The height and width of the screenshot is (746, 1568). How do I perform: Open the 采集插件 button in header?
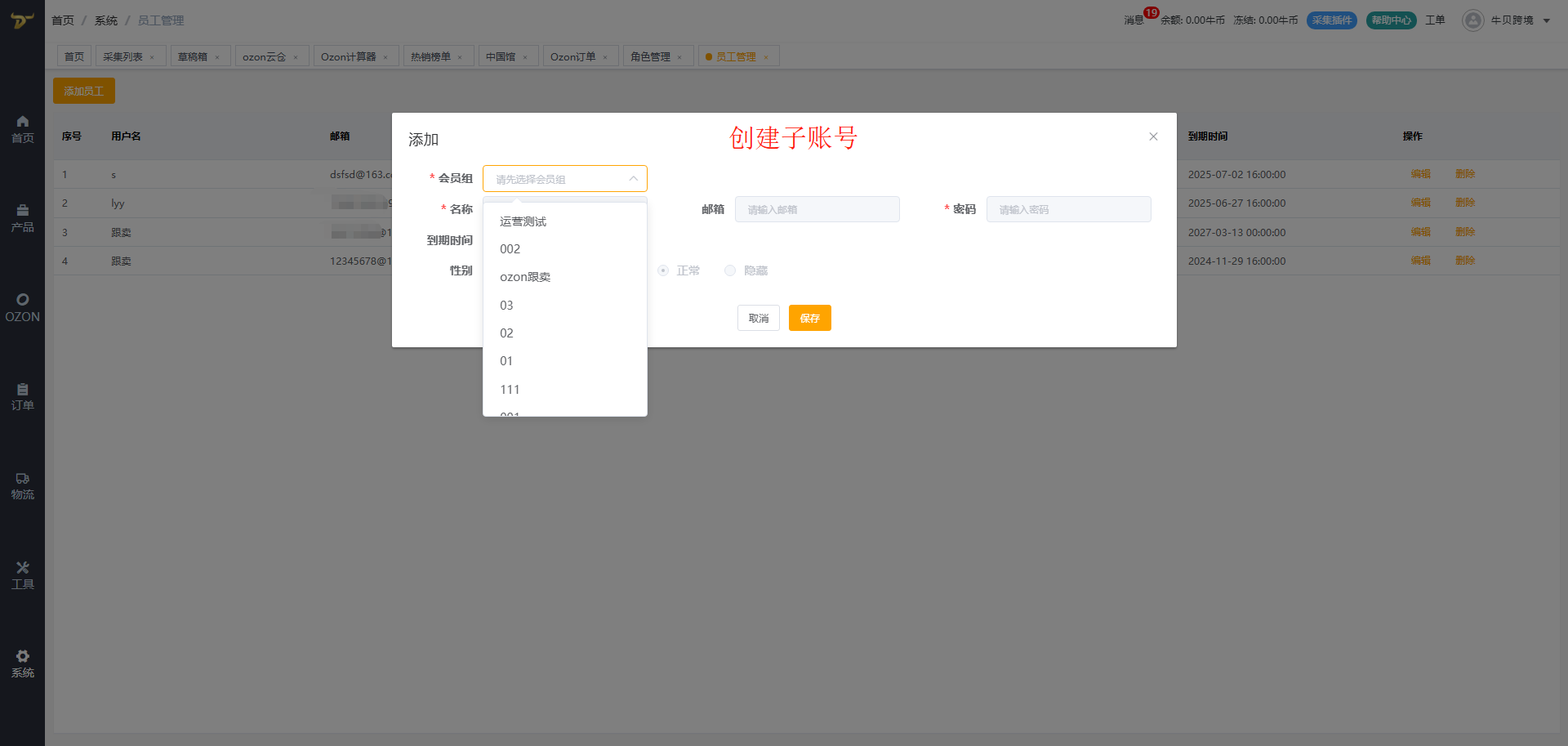tap(1332, 20)
